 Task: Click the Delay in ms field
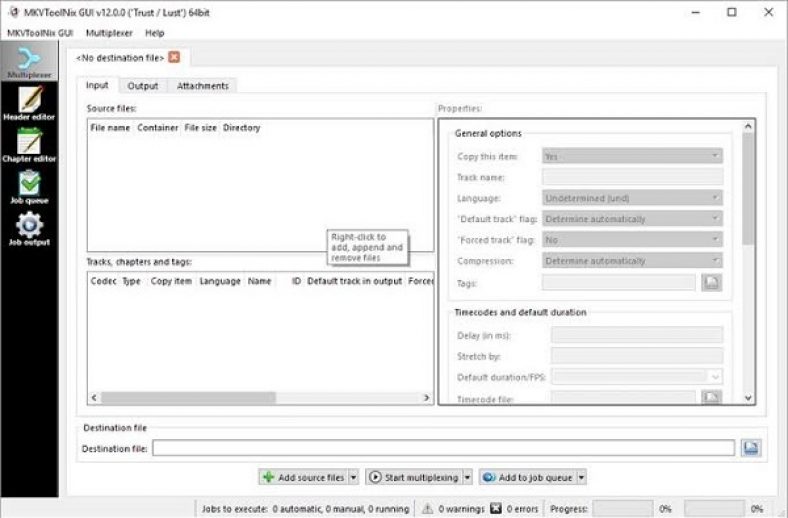(x=637, y=335)
